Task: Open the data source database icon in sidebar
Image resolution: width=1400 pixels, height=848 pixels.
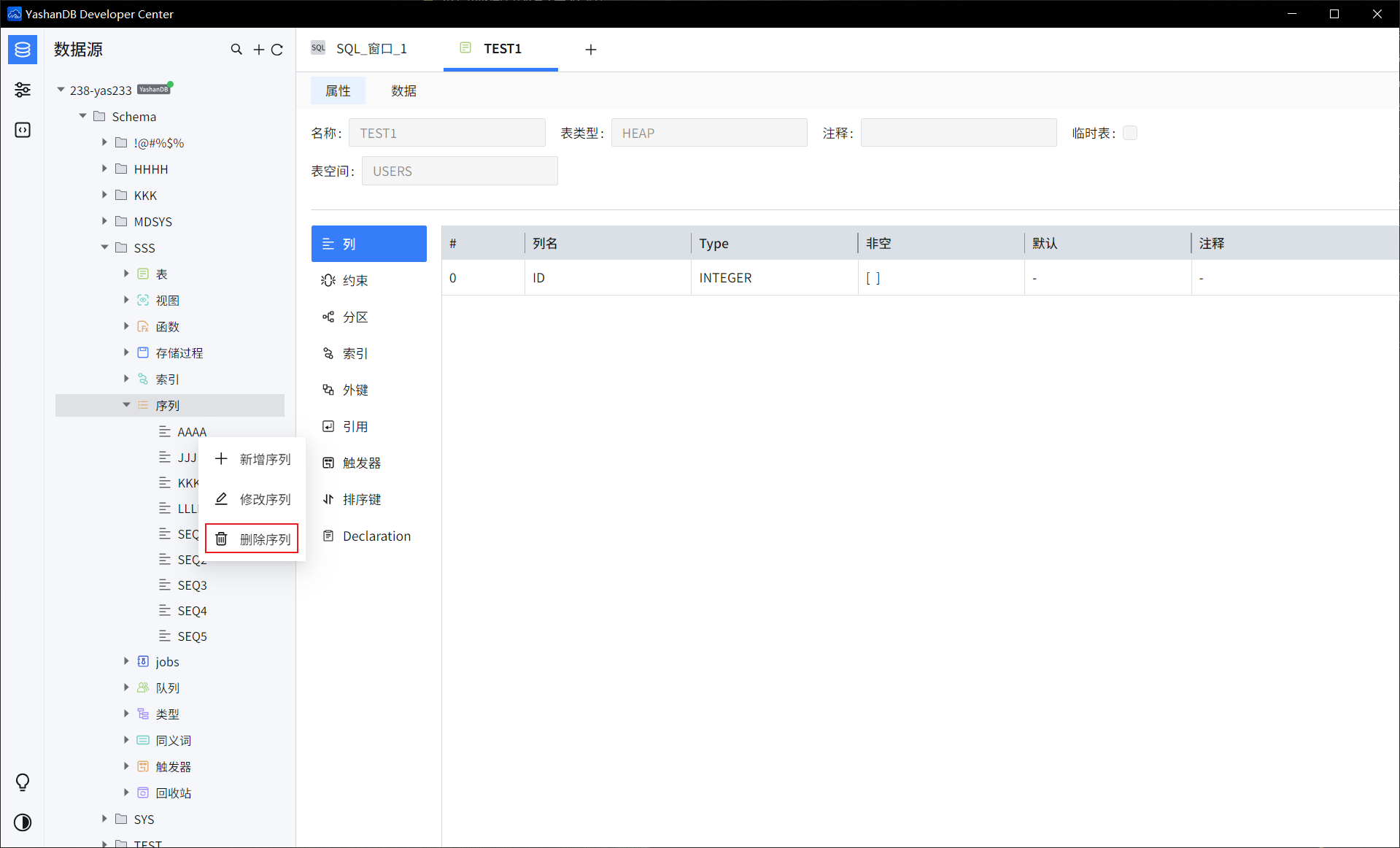Action: [x=23, y=50]
